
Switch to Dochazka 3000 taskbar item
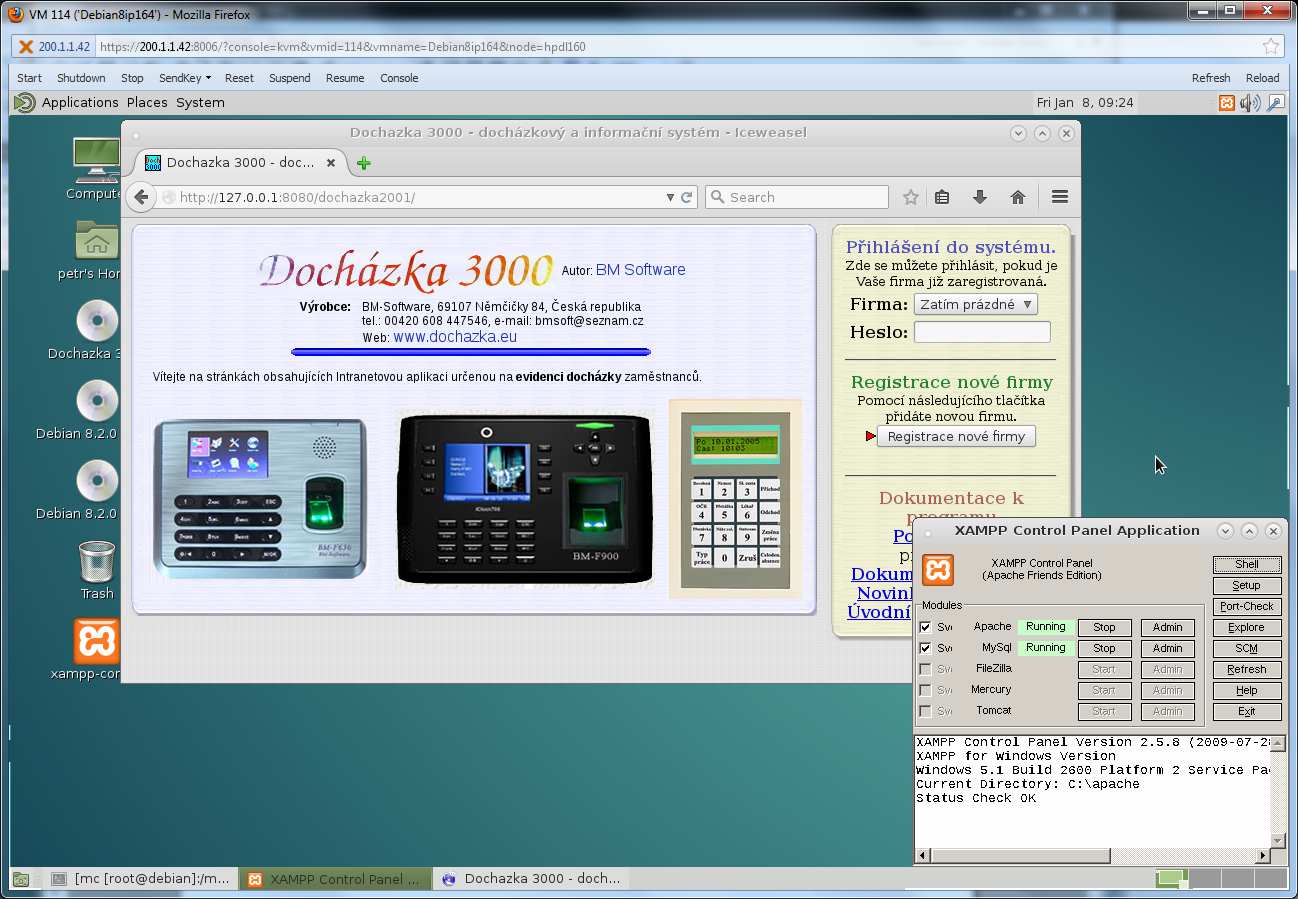click(530, 879)
